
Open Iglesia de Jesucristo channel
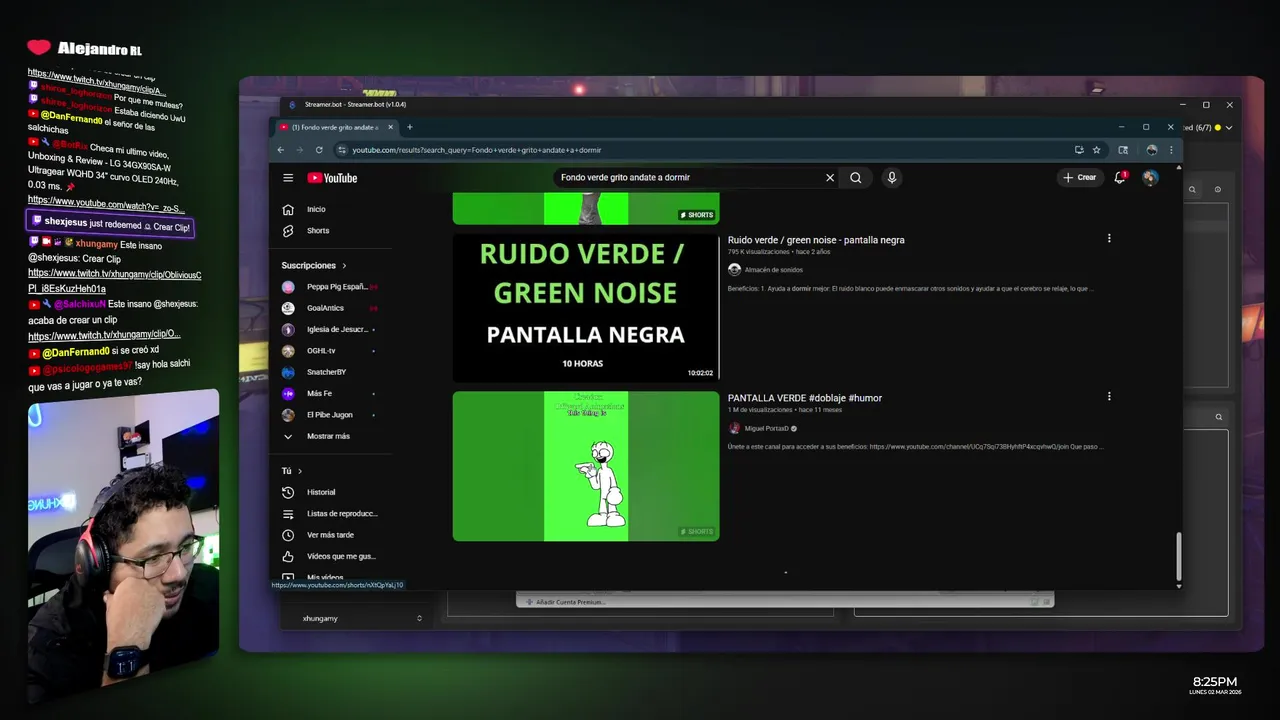330,329
